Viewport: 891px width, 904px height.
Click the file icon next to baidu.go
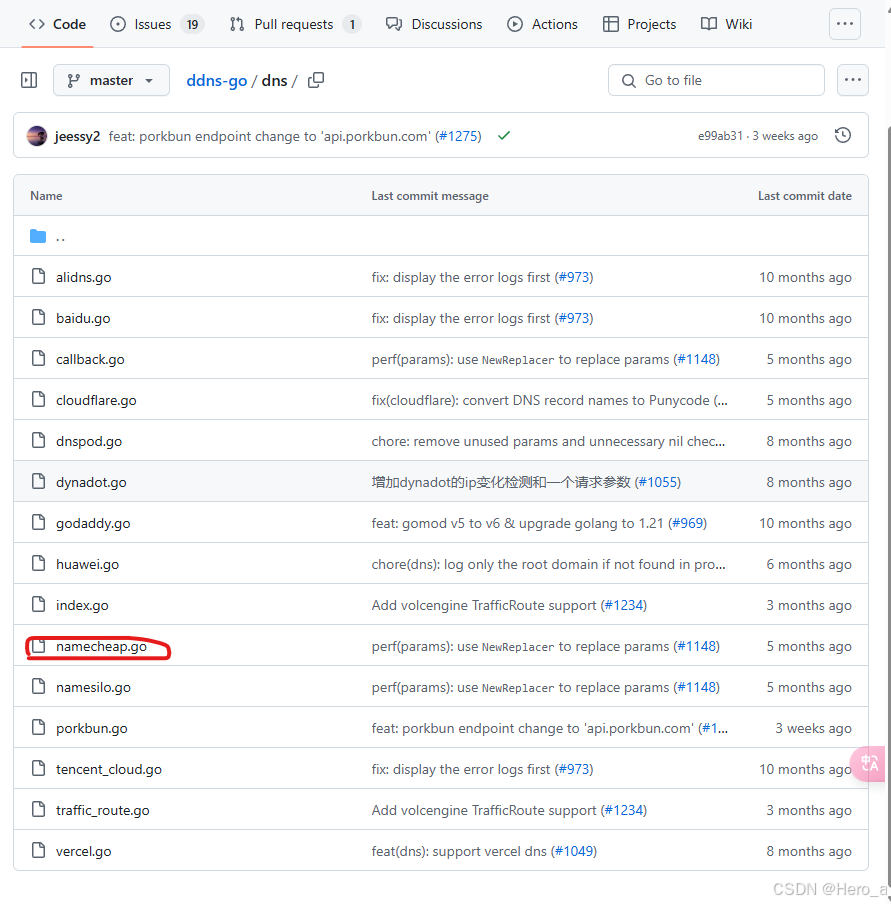39,318
